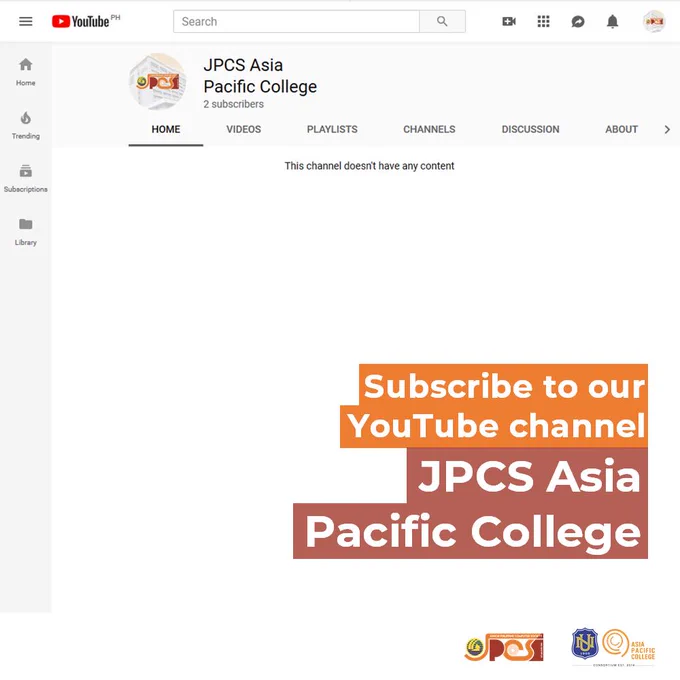Viewport: 680px width, 680px height.
Task: Switch to the CHANNELS tab
Action: tap(429, 129)
